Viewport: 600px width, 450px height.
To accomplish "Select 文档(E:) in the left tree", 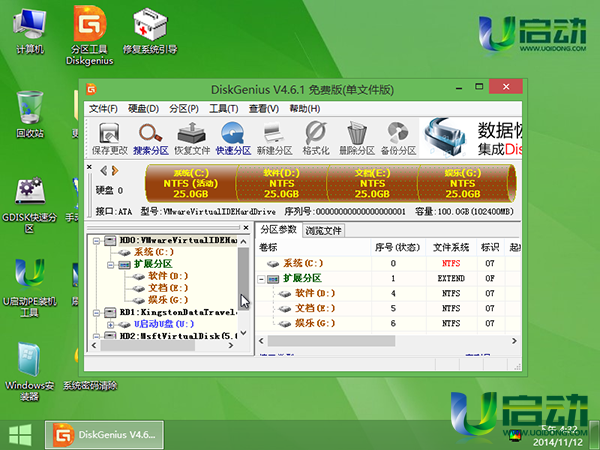I will [168, 288].
